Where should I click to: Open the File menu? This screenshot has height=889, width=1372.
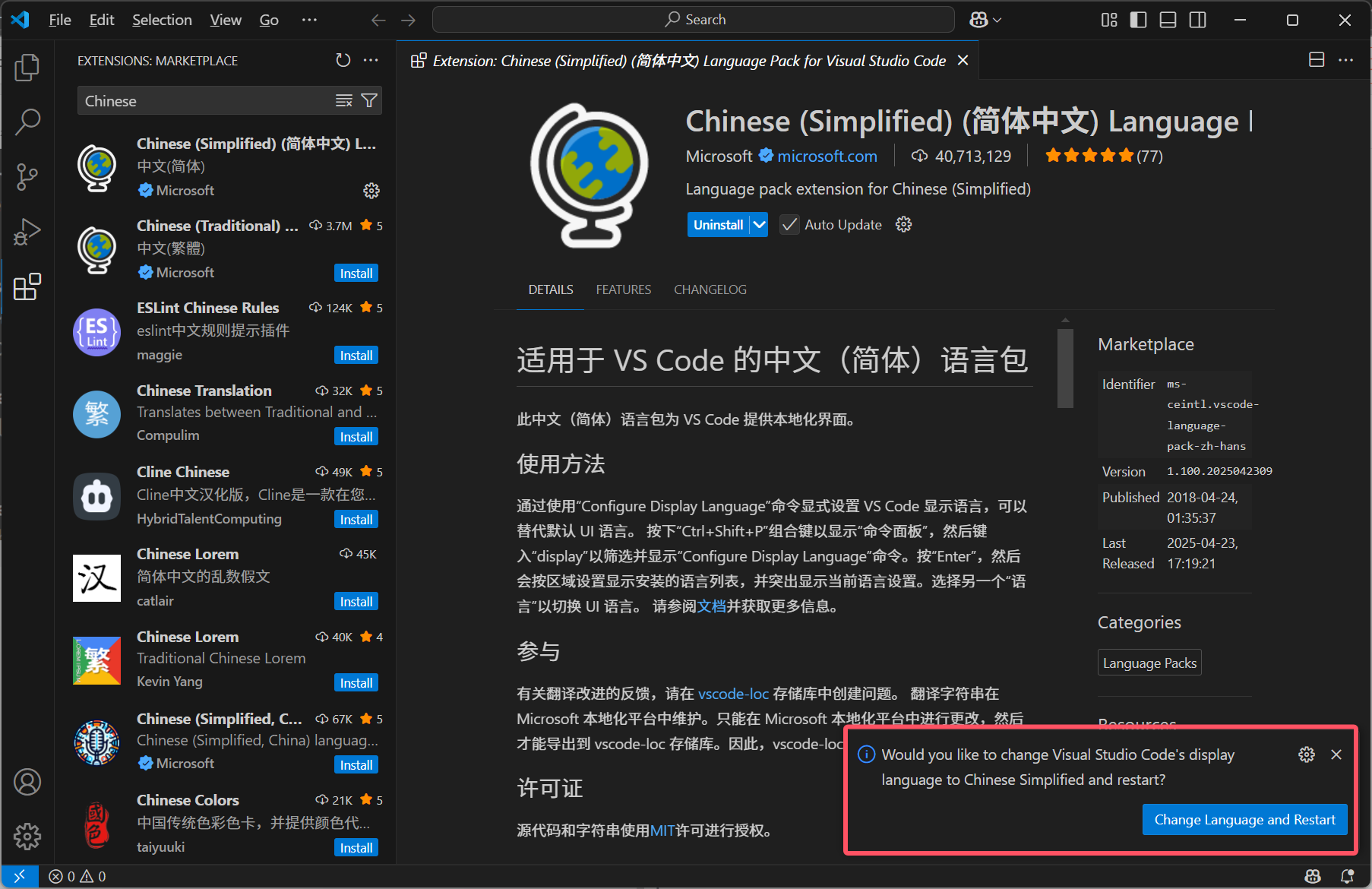(60, 20)
